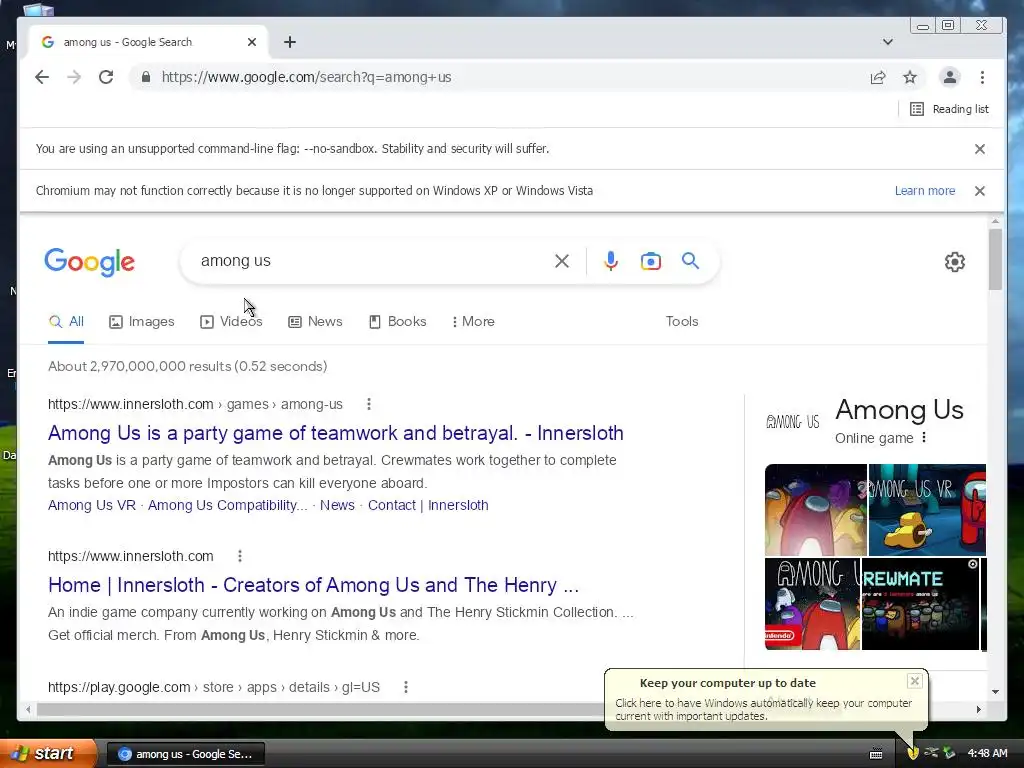Open the colorful crewmates thumbnail image
Screen dimensions: 1024x768
coord(816,510)
